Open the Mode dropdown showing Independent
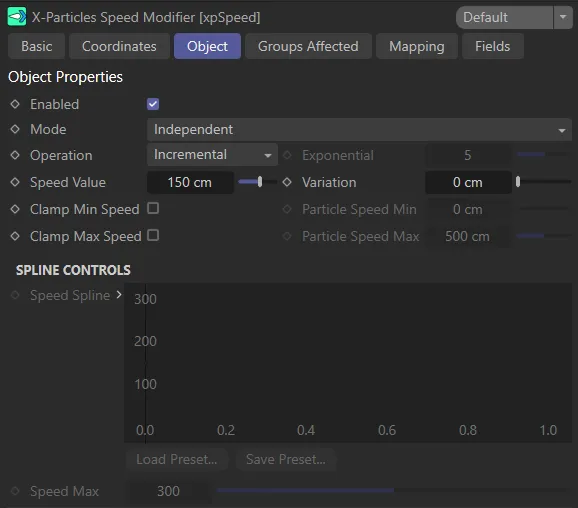Image resolution: width=578 pixels, height=508 pixels. pos(359,129)
